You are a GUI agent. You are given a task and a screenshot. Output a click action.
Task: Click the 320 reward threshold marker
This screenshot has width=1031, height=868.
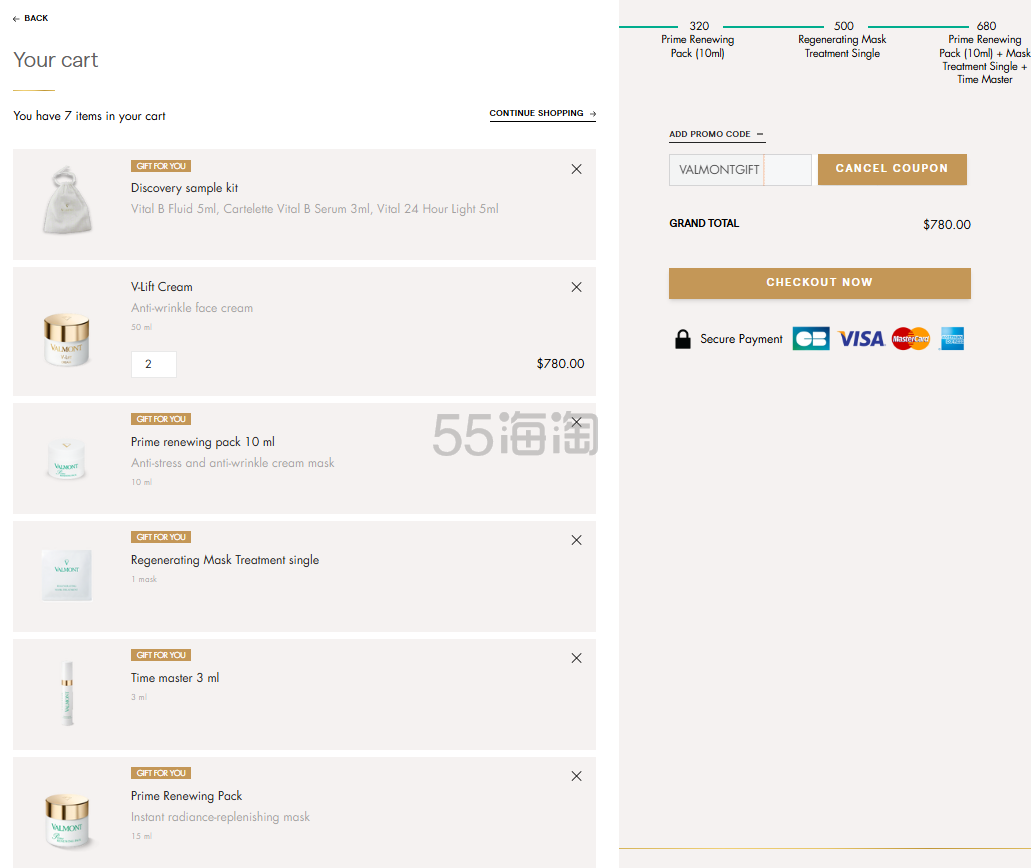point(699,26)
